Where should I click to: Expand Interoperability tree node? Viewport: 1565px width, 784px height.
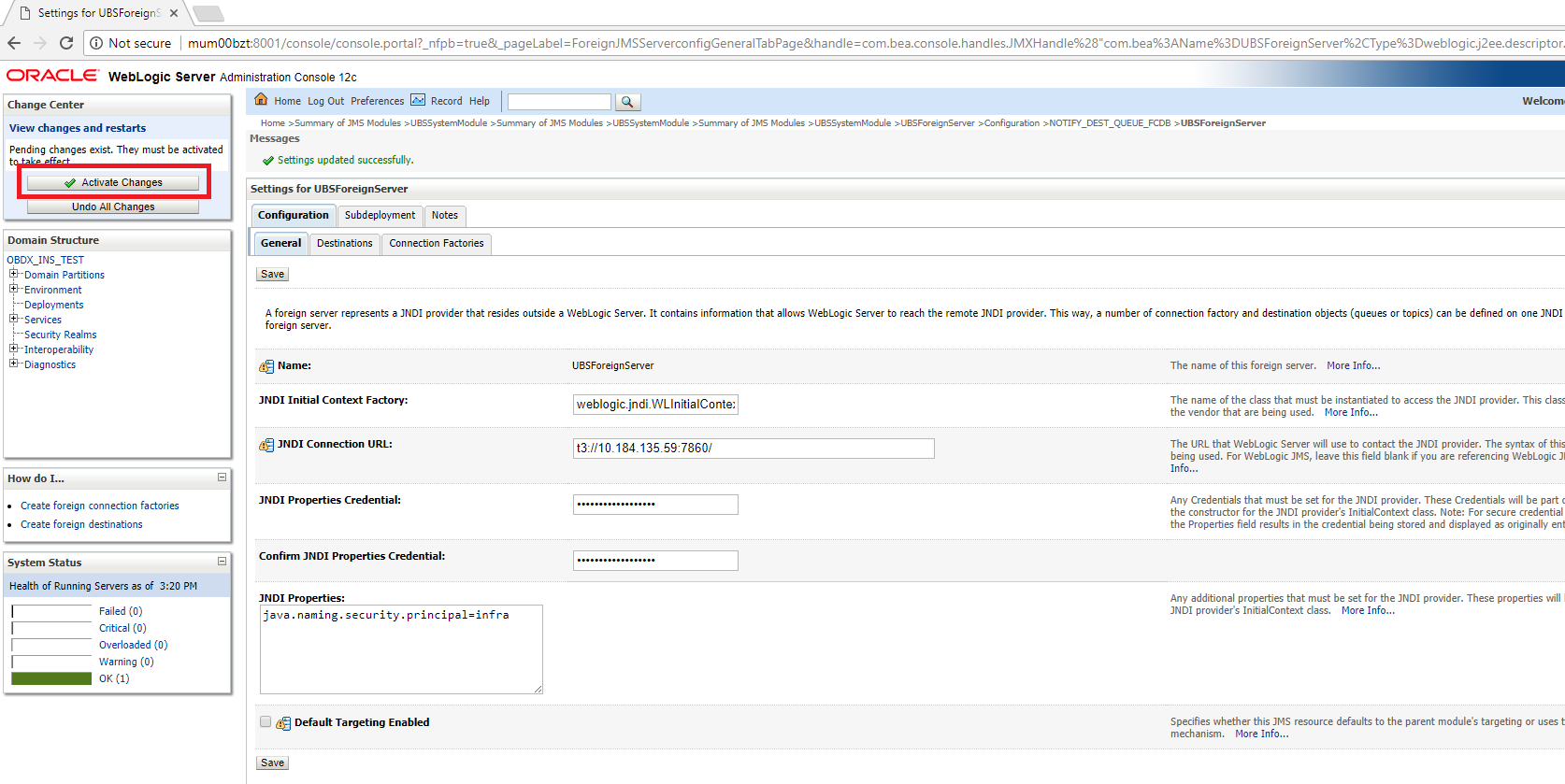tap(14, 349)
